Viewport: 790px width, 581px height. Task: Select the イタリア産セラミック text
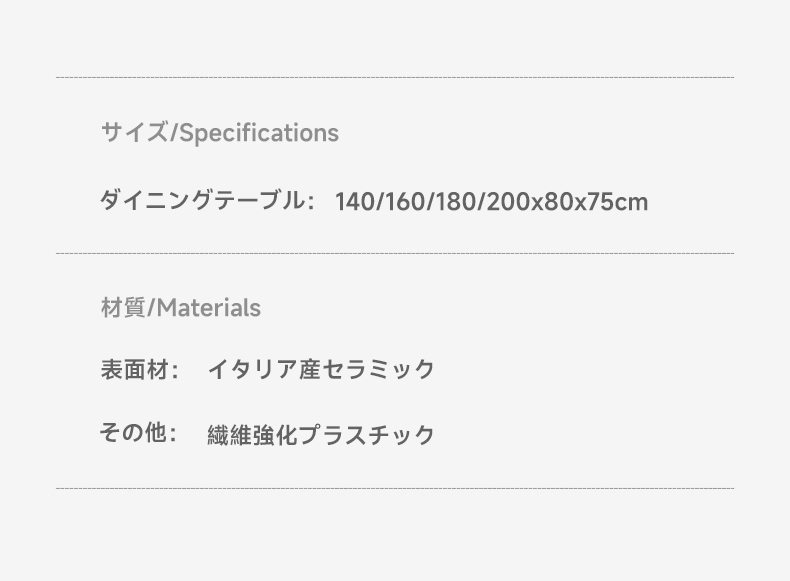(x=321, y=369)
